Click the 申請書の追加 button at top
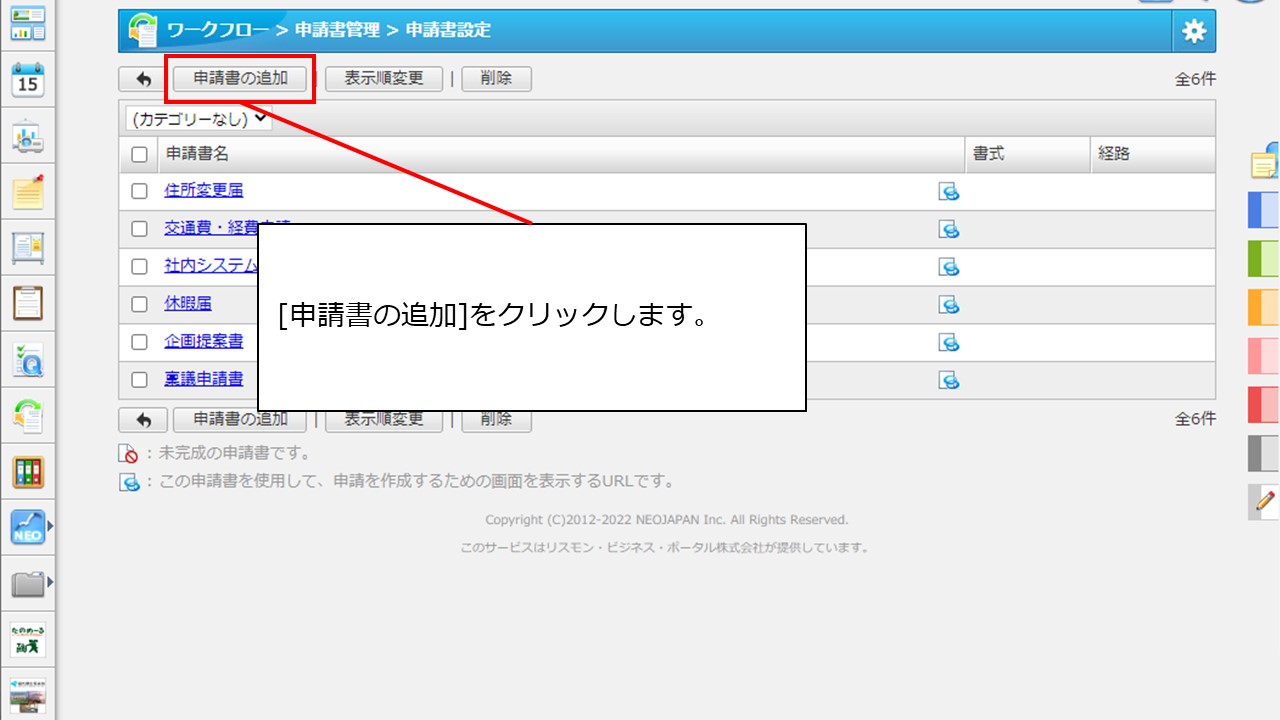The width and height of the screenshot is (1280, 720). (240, 79)
